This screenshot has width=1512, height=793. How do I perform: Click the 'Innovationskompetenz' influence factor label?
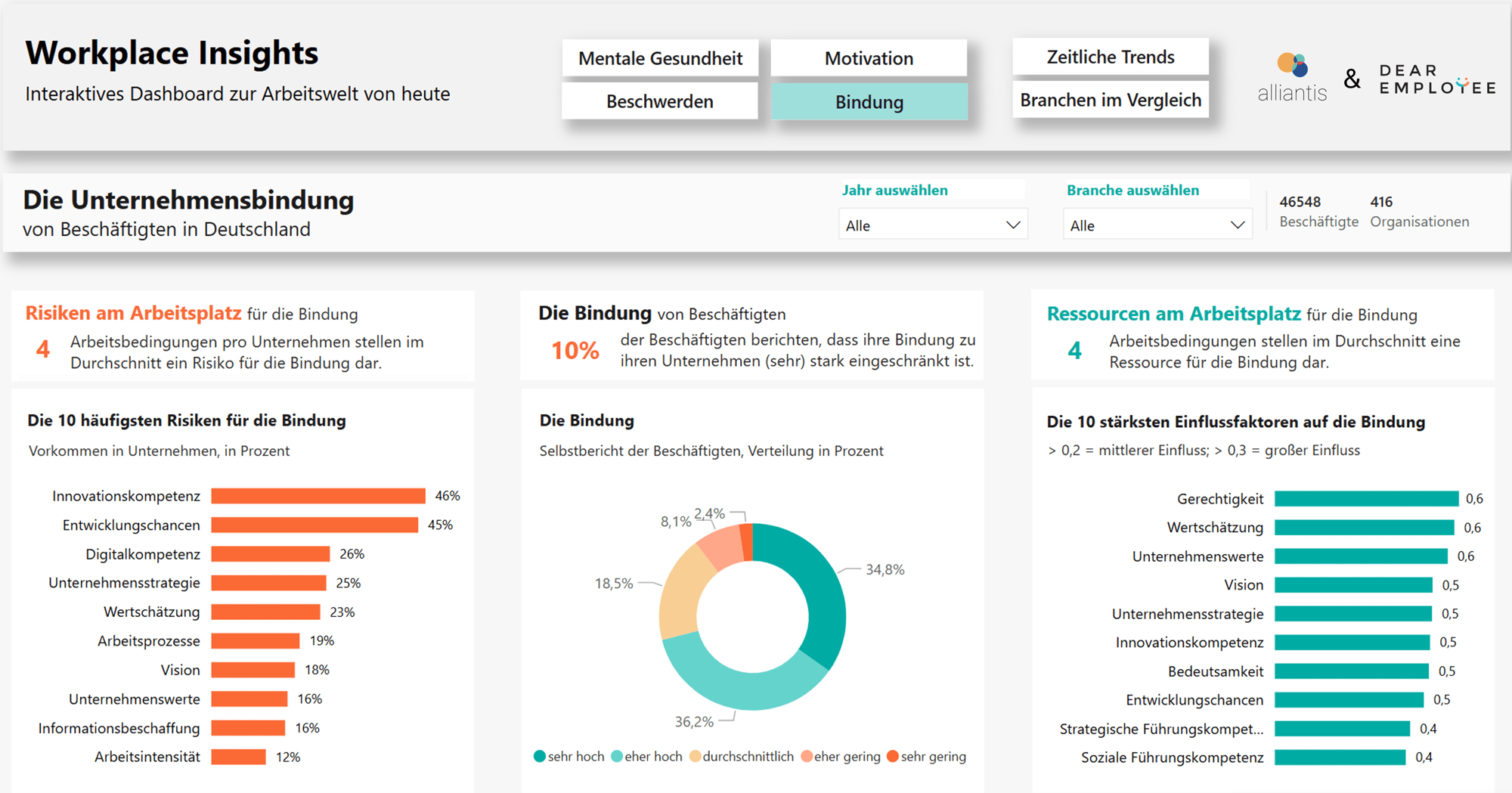pyautogui.click(x=1189, y=643)
